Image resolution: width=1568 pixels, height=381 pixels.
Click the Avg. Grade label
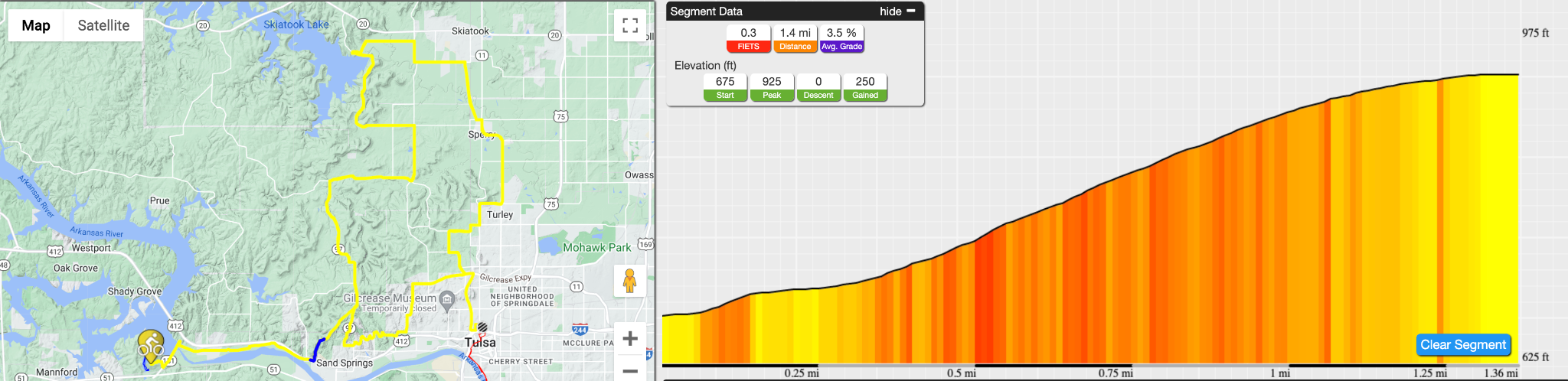click(841, 47)
